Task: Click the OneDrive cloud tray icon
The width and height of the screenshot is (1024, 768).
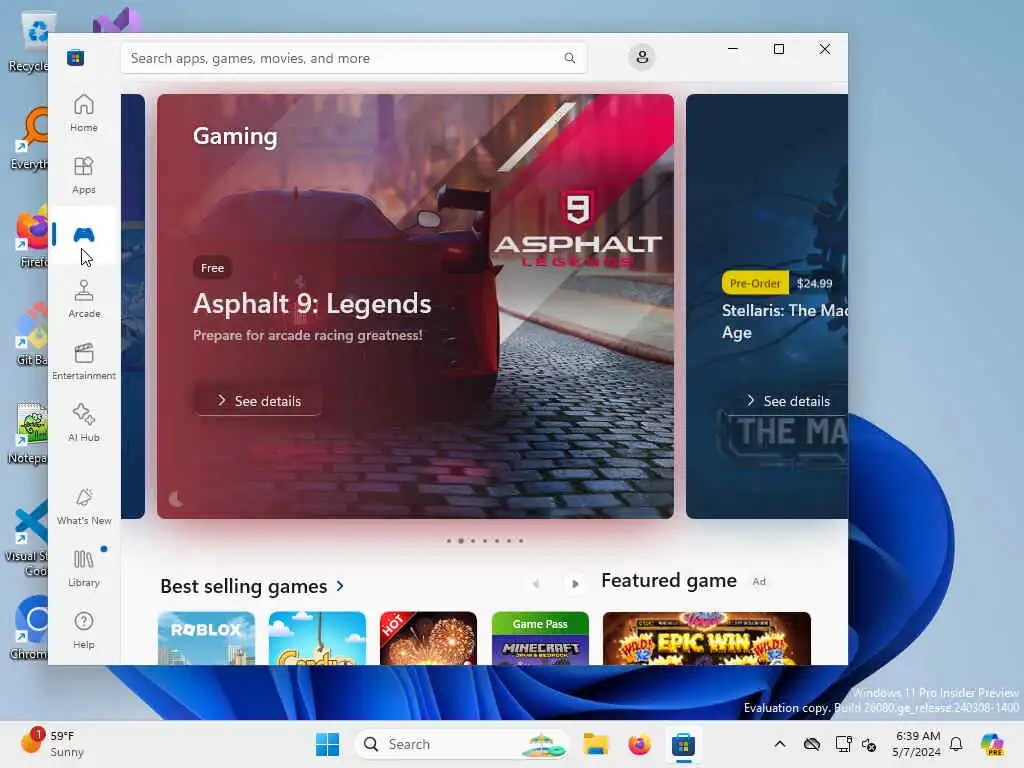Action: [812, 744]
